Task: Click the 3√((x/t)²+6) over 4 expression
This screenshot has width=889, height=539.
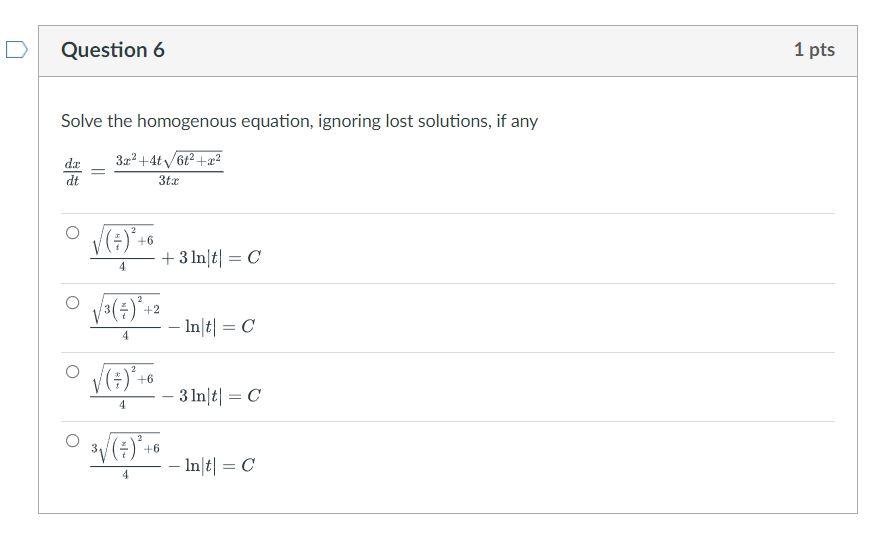Action: [125, 456]
